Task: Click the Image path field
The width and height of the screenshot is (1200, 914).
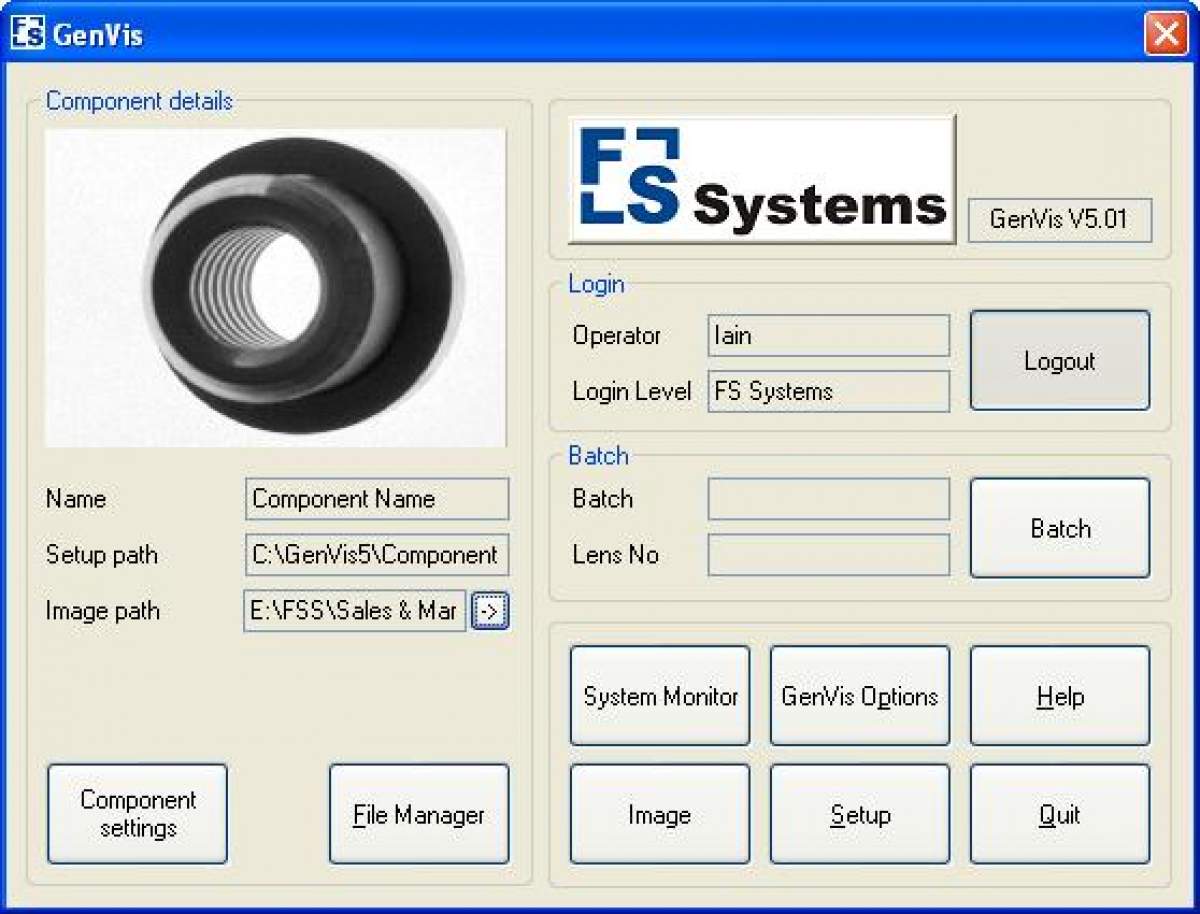Action: pyautogui.click(x=355, y=611)
